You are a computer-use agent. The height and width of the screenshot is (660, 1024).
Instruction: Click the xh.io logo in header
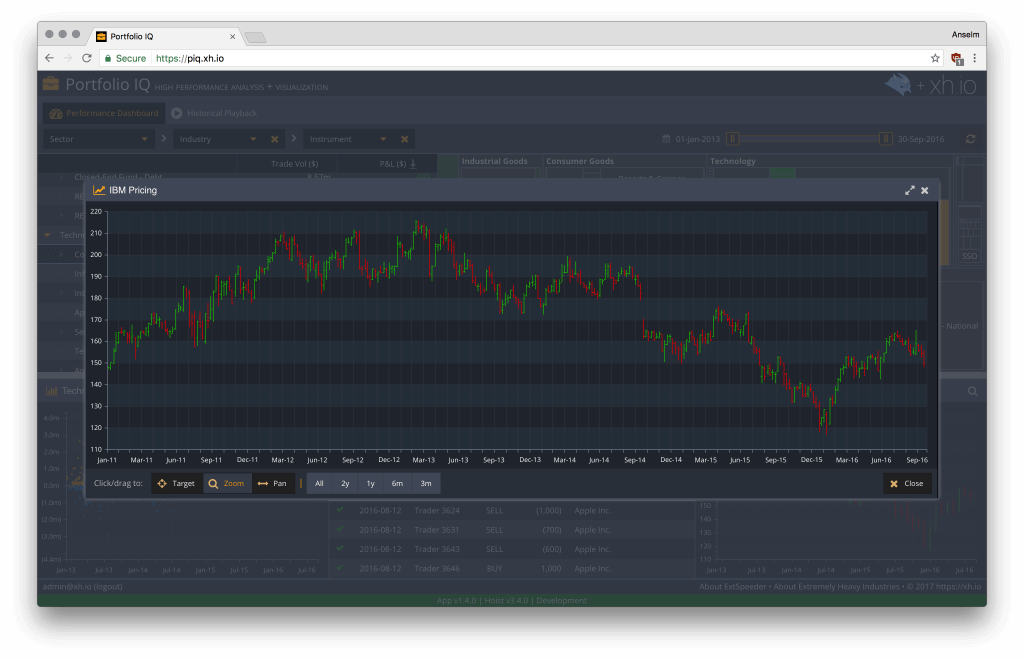click(x=931, y=85)
